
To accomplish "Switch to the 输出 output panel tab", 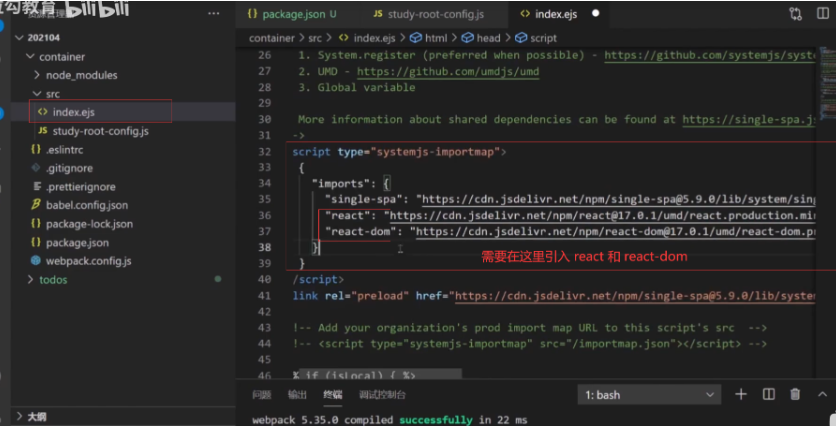I will [x=297, y=395].
